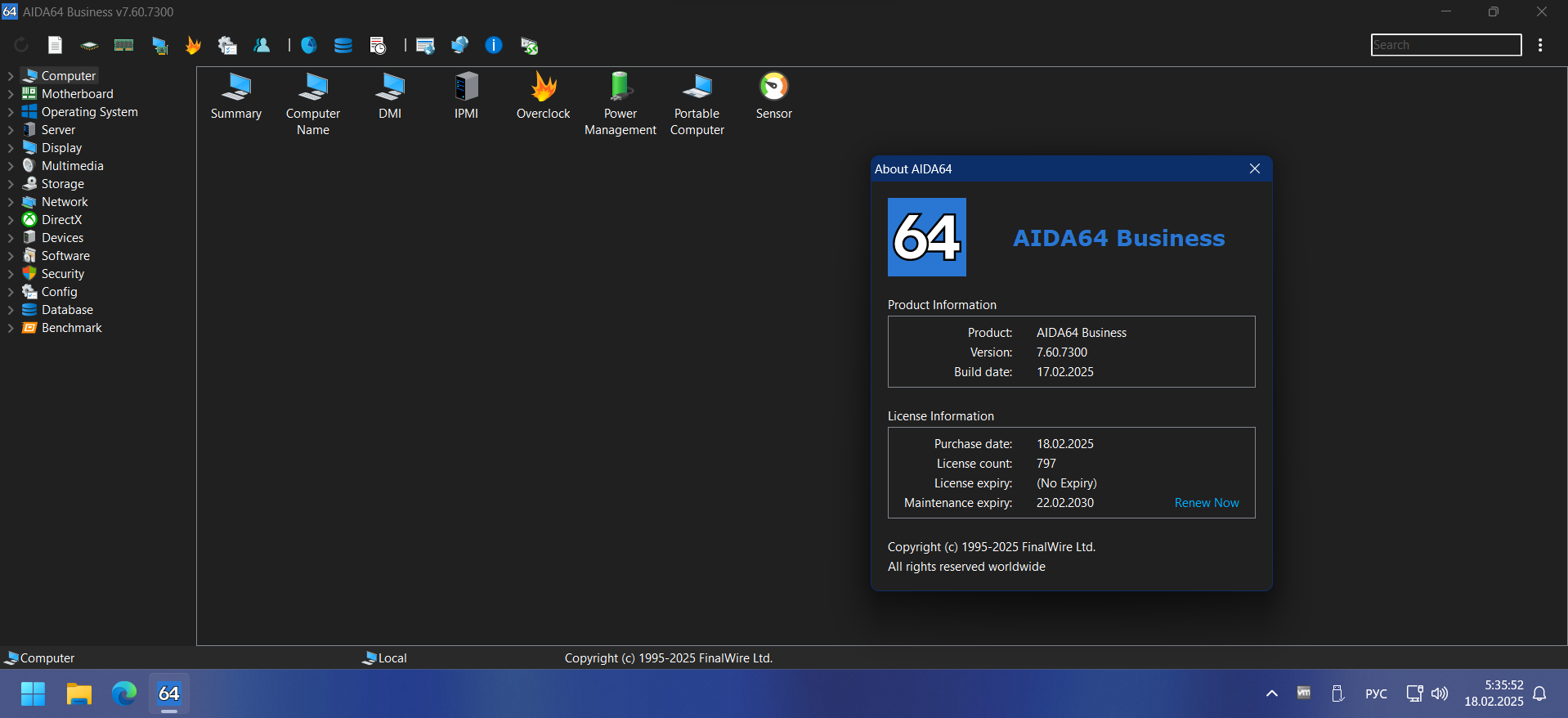The image size is (1568, 718).
Task: Open the Windows Start menu
Action: (33, 693)
